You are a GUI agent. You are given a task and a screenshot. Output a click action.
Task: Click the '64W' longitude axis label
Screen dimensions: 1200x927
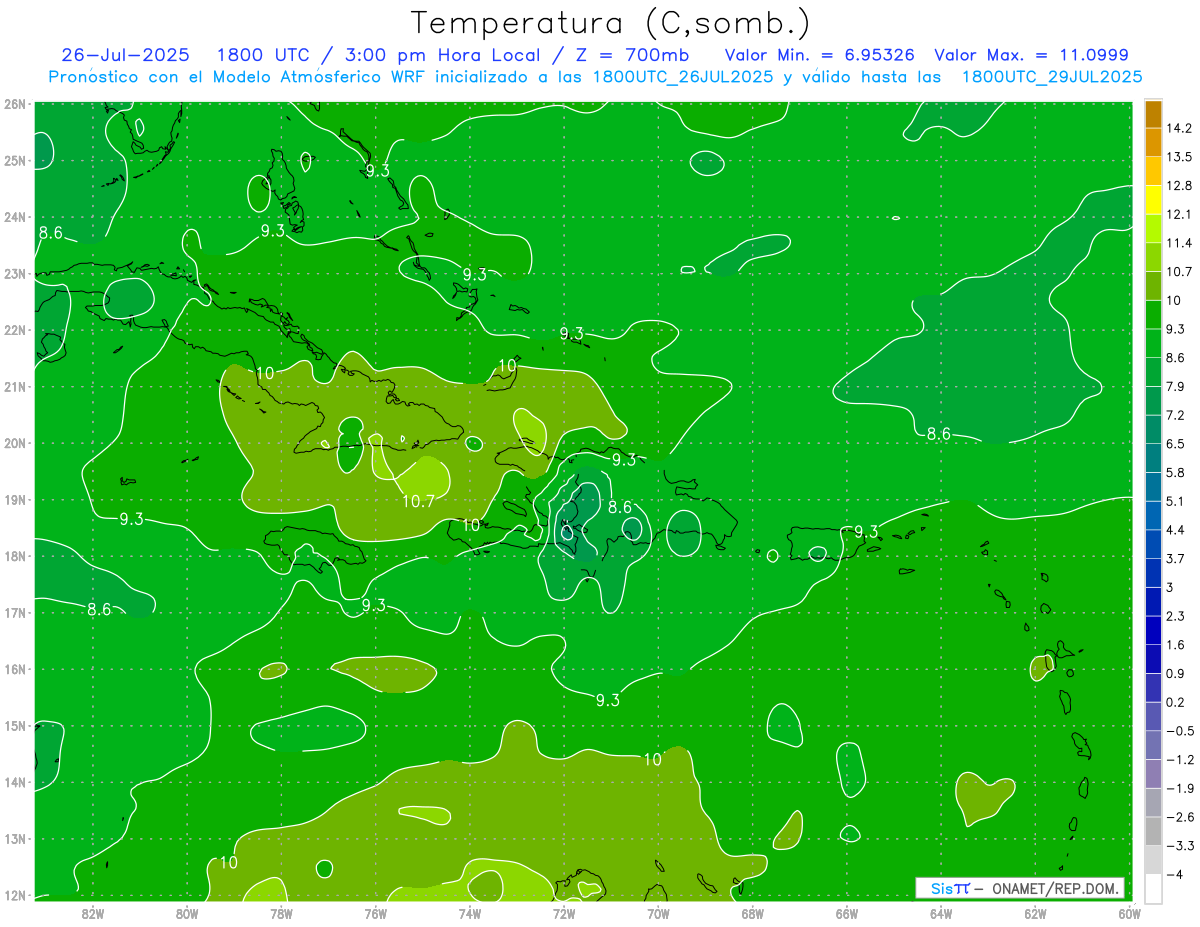tap(941, 912)
